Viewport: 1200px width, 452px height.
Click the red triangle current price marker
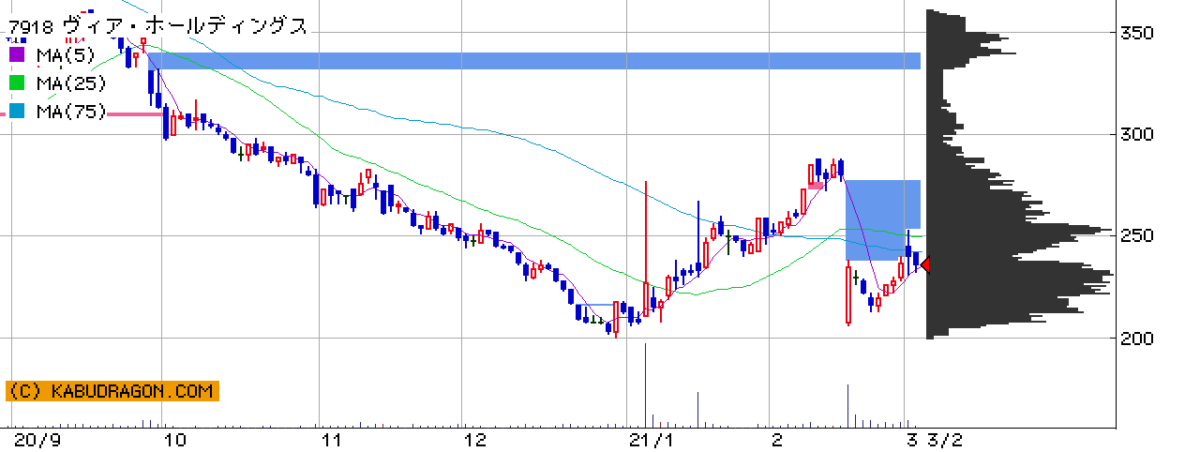coord(925,265)
